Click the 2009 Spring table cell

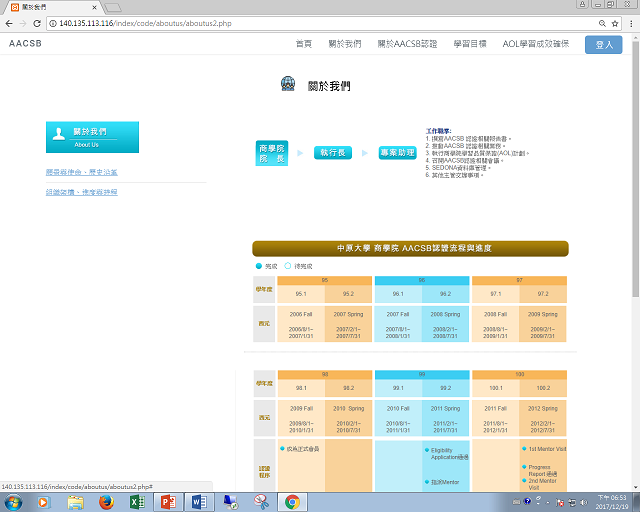[x=543, y=324]
